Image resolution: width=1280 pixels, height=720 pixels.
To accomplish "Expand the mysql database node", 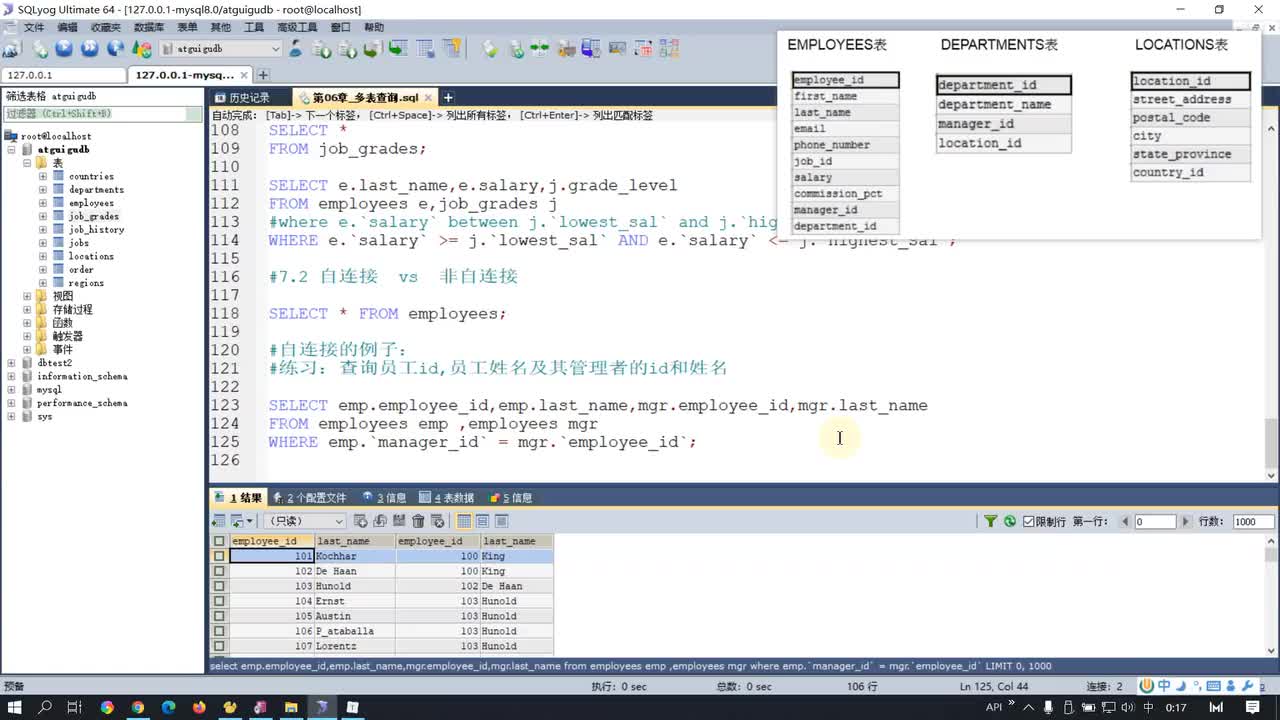I will [11, 390].
